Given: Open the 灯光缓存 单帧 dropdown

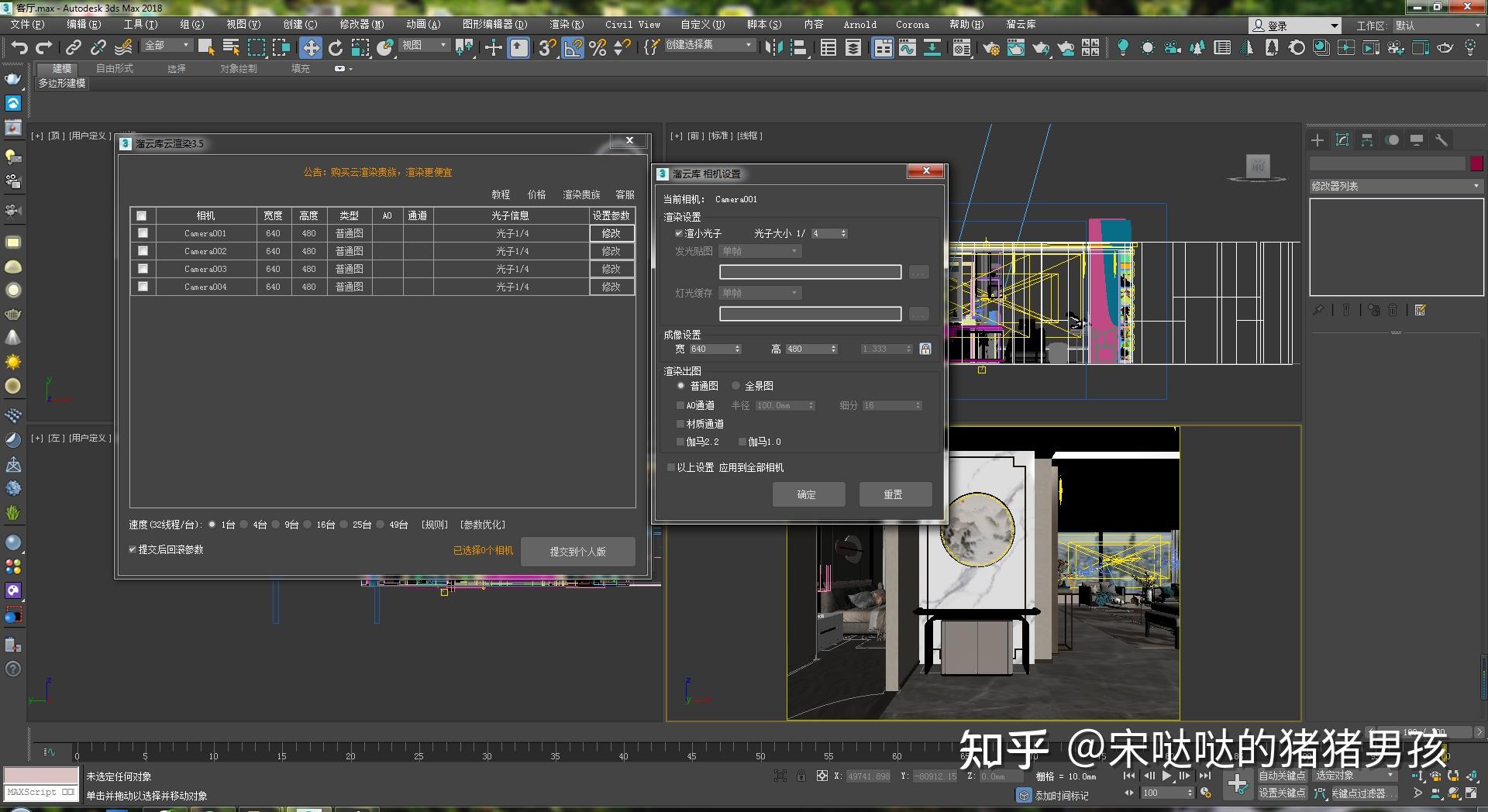Looking at the screenshot, I should click(759, 293).
